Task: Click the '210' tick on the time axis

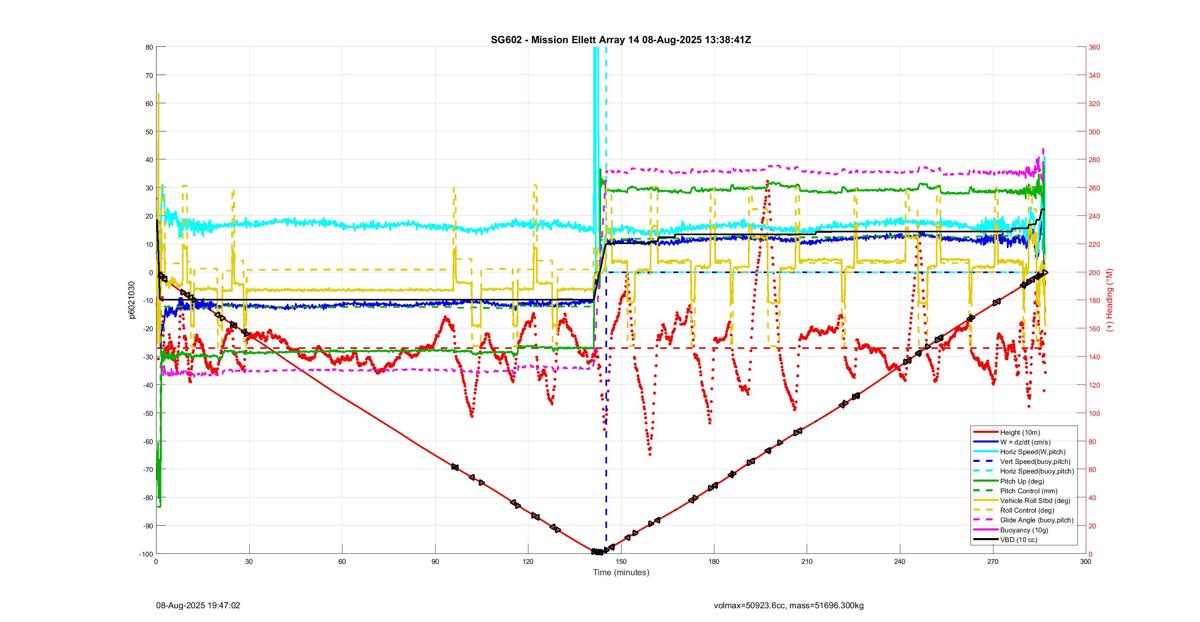Action: [x=807, y=562]
